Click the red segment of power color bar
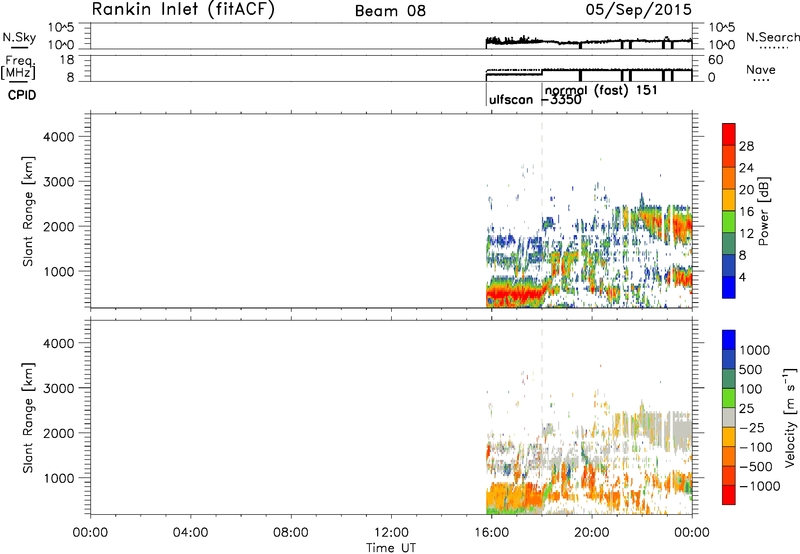This screenshot has height=554, width=800. click(729, 135)
